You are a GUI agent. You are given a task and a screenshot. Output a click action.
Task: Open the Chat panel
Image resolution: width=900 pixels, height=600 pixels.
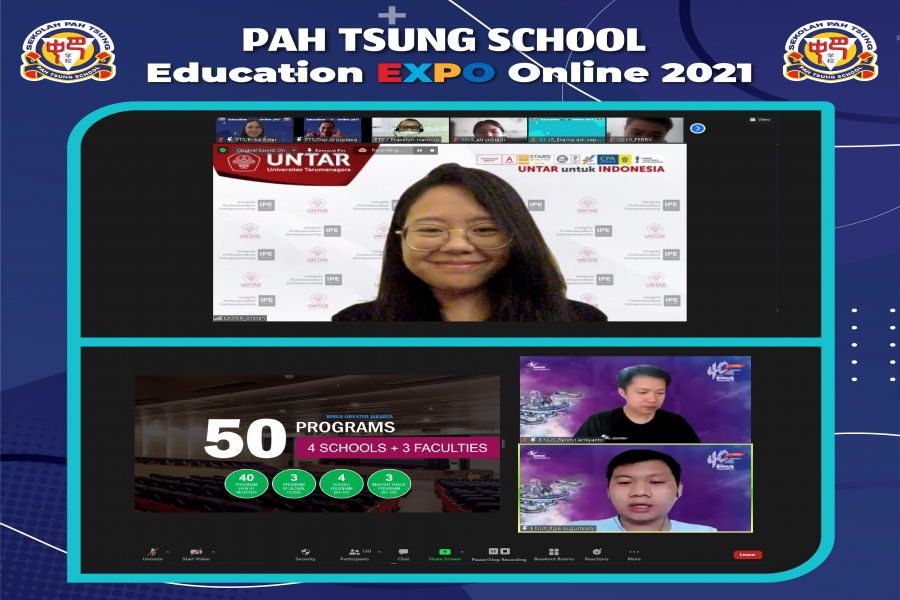(403, 551)
